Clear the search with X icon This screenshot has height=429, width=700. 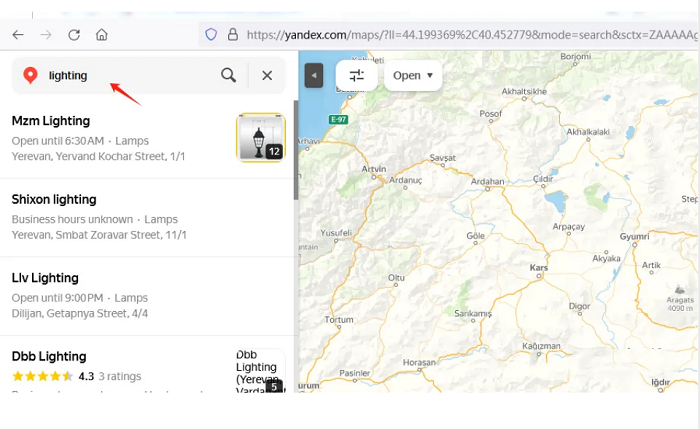click(x=267, y=75)
